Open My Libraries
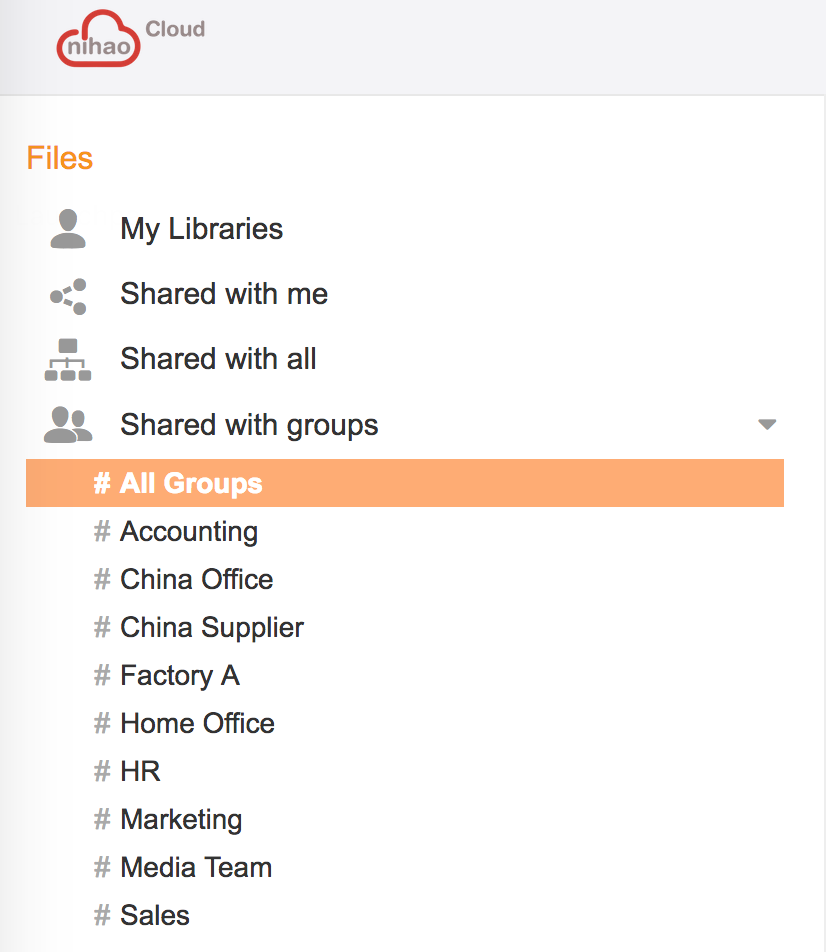Image resolution: width=826 pixels, height=952 pixels. [x=201, y=229]
